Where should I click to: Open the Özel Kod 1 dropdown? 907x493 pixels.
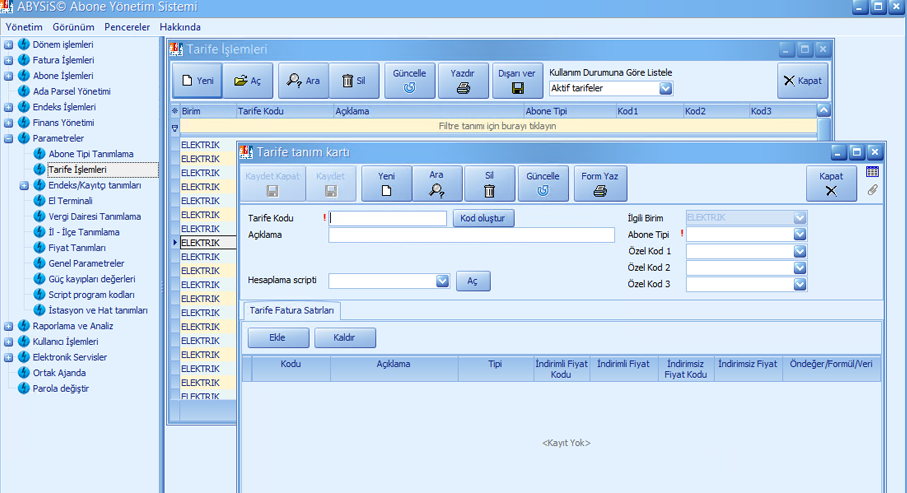800,251
